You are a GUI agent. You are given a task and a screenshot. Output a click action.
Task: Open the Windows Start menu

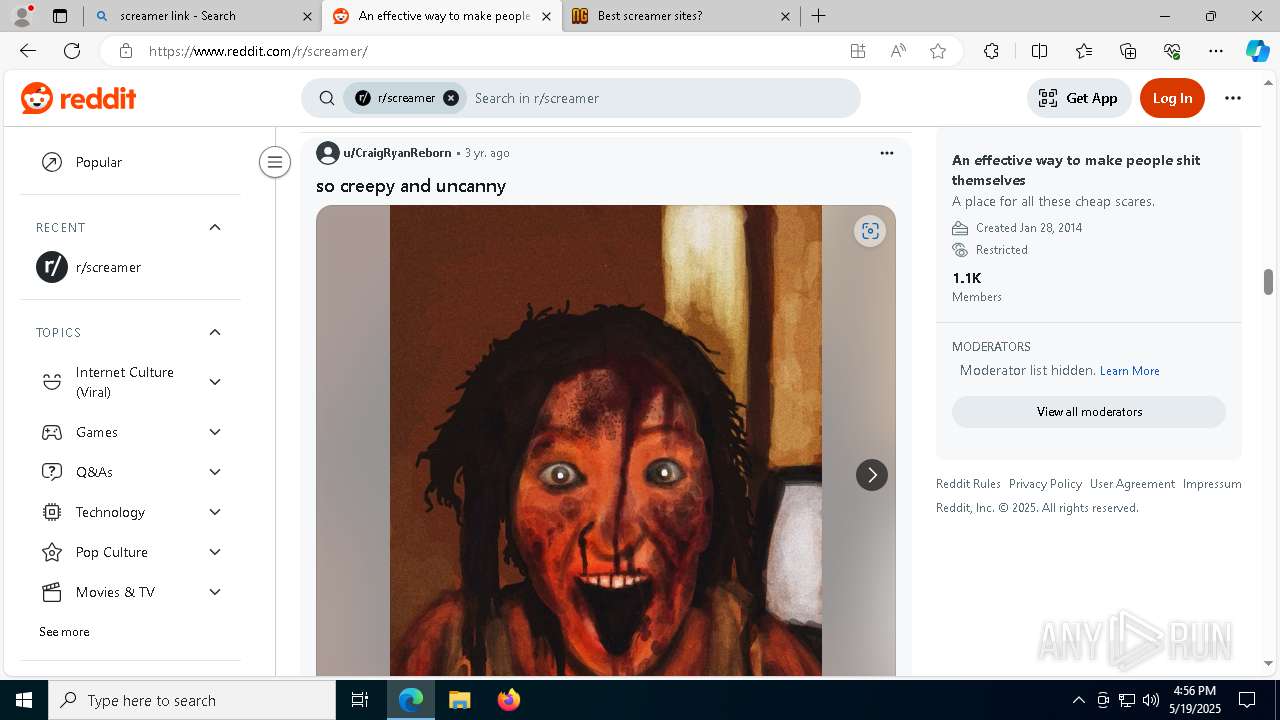point(24,700)
